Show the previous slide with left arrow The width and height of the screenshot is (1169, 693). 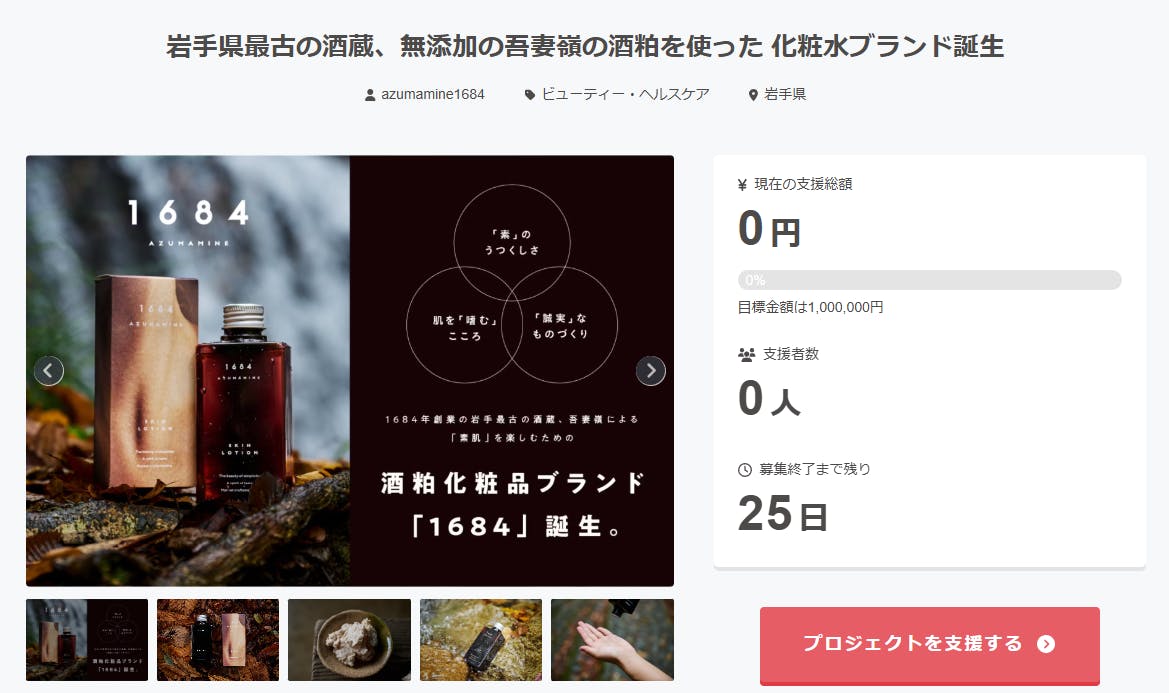48,370
